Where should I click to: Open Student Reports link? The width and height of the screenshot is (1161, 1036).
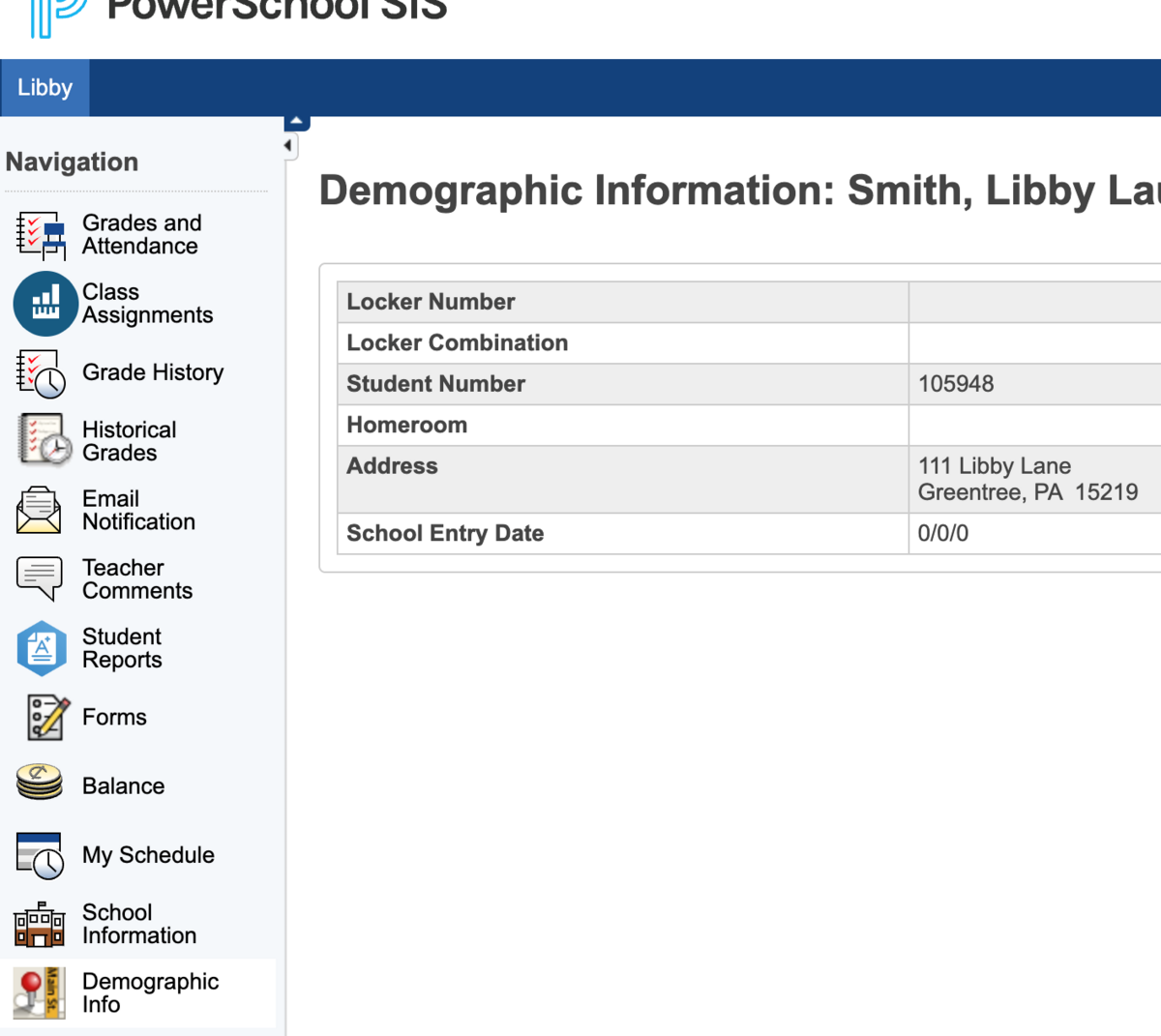(x=122, y=648)
